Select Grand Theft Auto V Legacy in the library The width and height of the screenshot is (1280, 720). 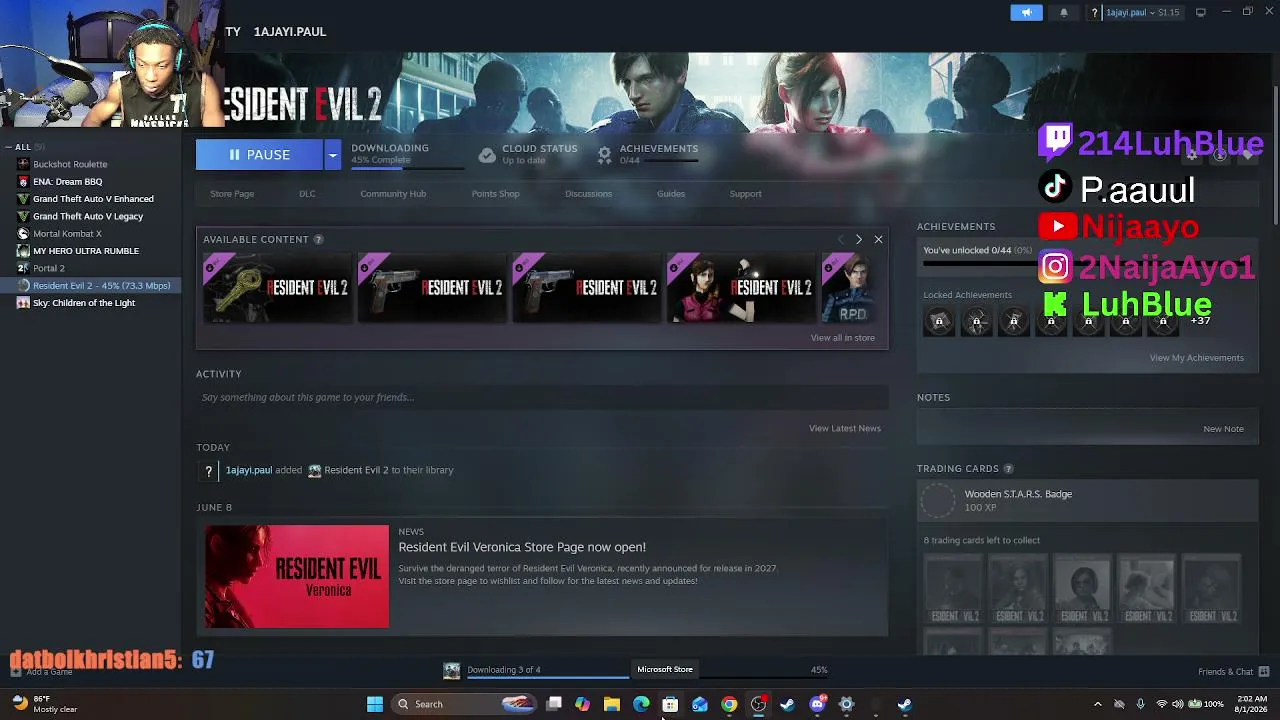coord(88,216)
